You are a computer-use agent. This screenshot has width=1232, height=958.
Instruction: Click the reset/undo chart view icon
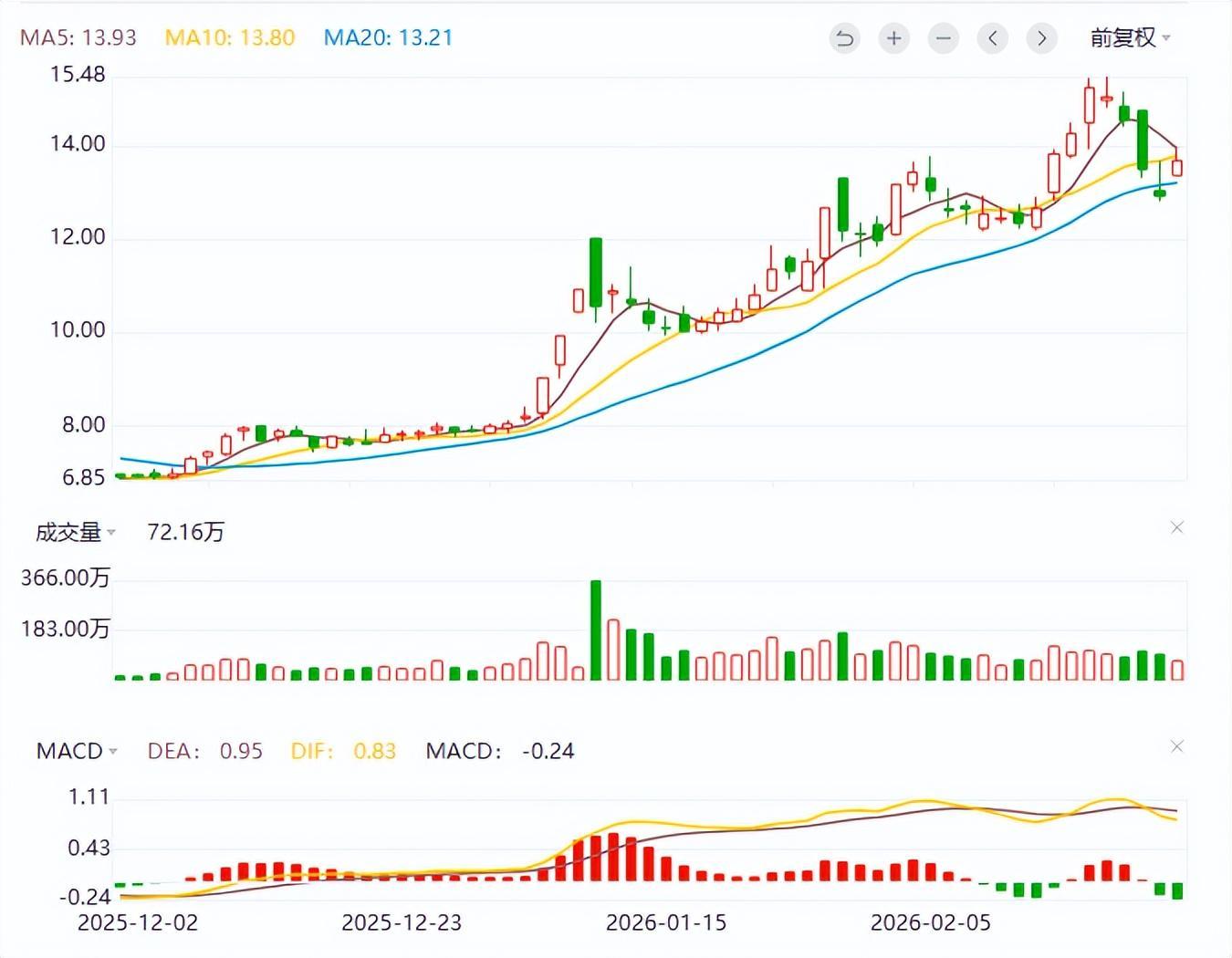(x=845, y=38)
